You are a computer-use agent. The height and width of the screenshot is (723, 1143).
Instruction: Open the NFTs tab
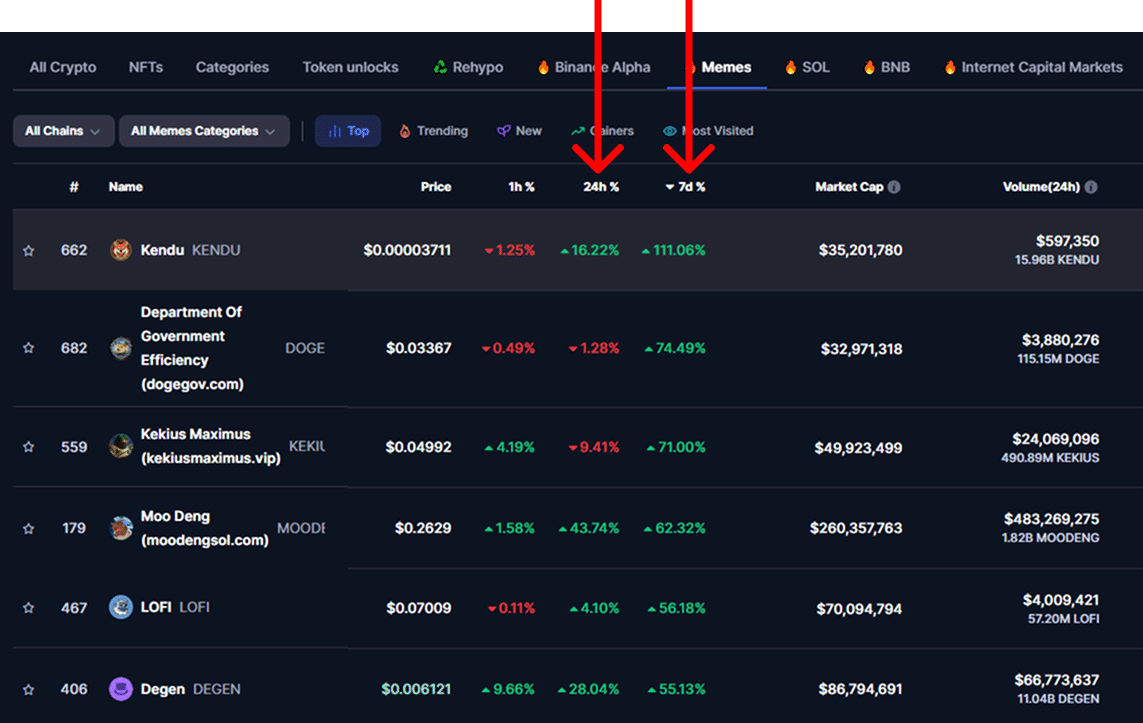tap(146, 67)
